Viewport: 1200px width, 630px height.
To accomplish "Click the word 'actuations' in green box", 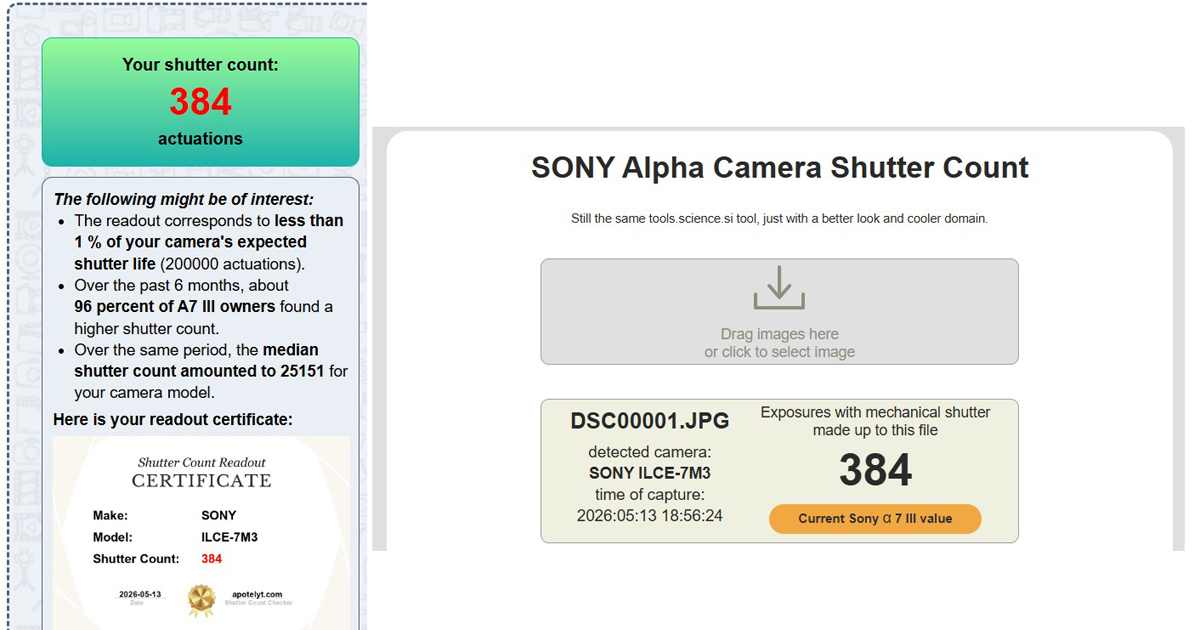I will 200,139.
